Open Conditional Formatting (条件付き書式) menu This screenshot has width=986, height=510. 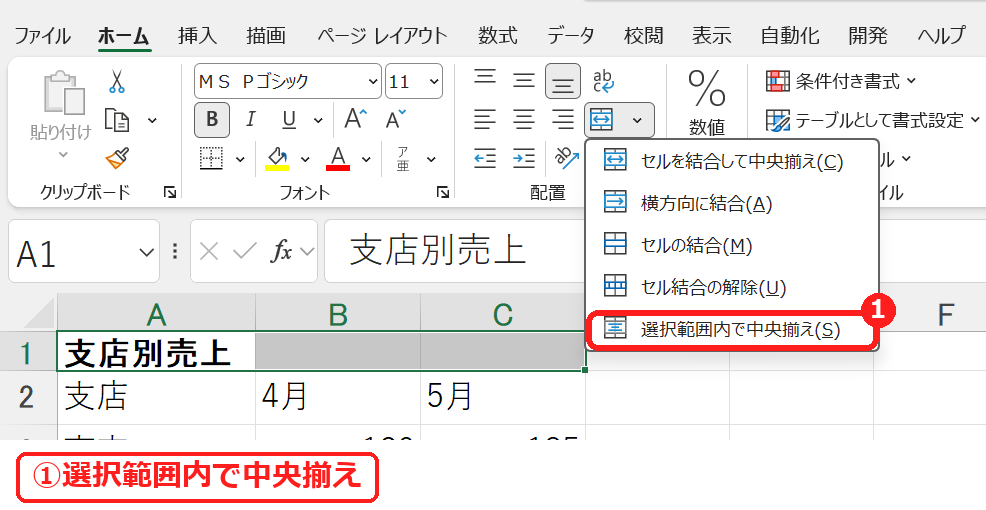[x=841, y=81]
